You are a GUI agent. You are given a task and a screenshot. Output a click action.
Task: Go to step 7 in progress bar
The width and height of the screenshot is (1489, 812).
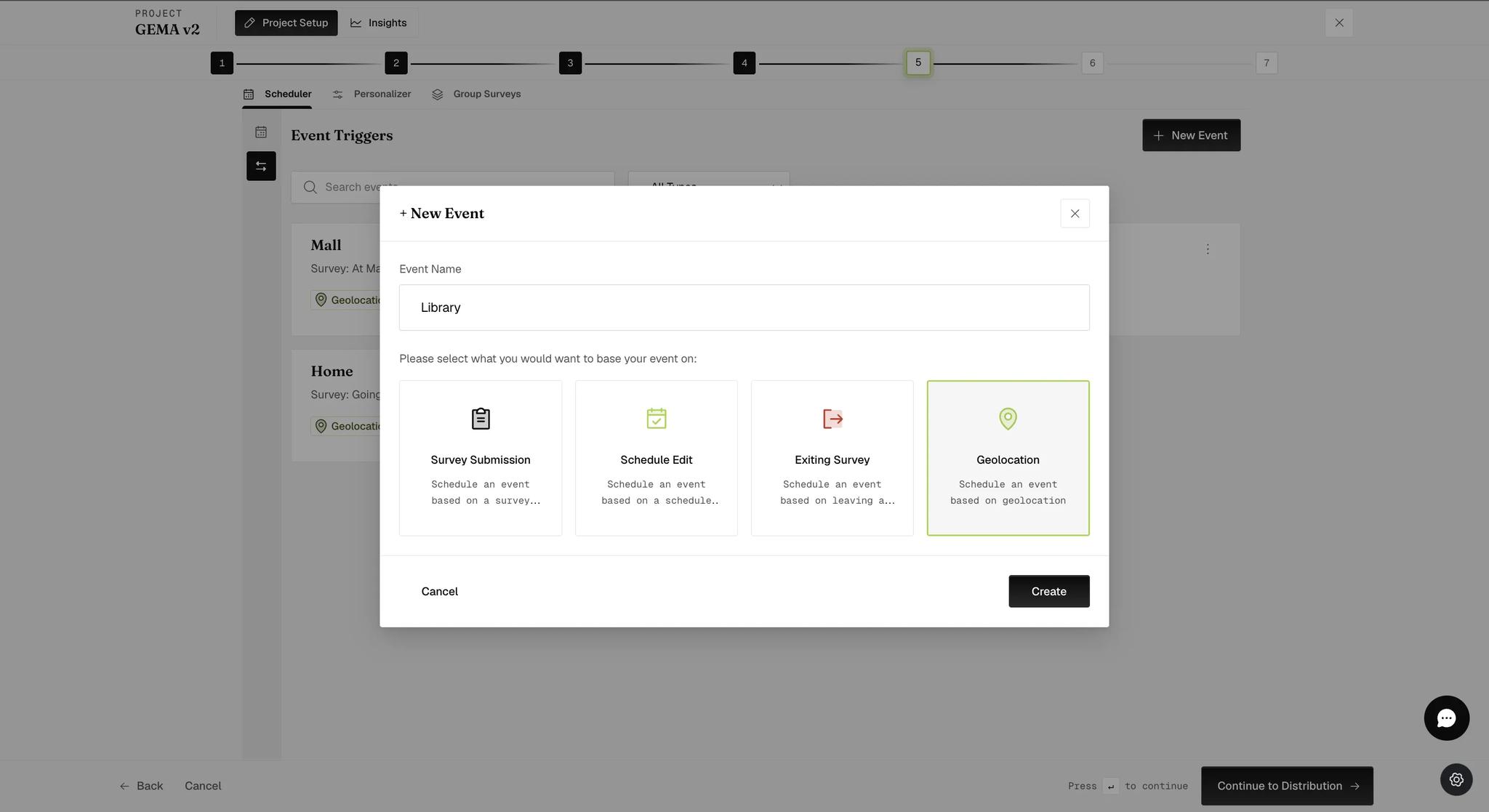pos(1267,63)
